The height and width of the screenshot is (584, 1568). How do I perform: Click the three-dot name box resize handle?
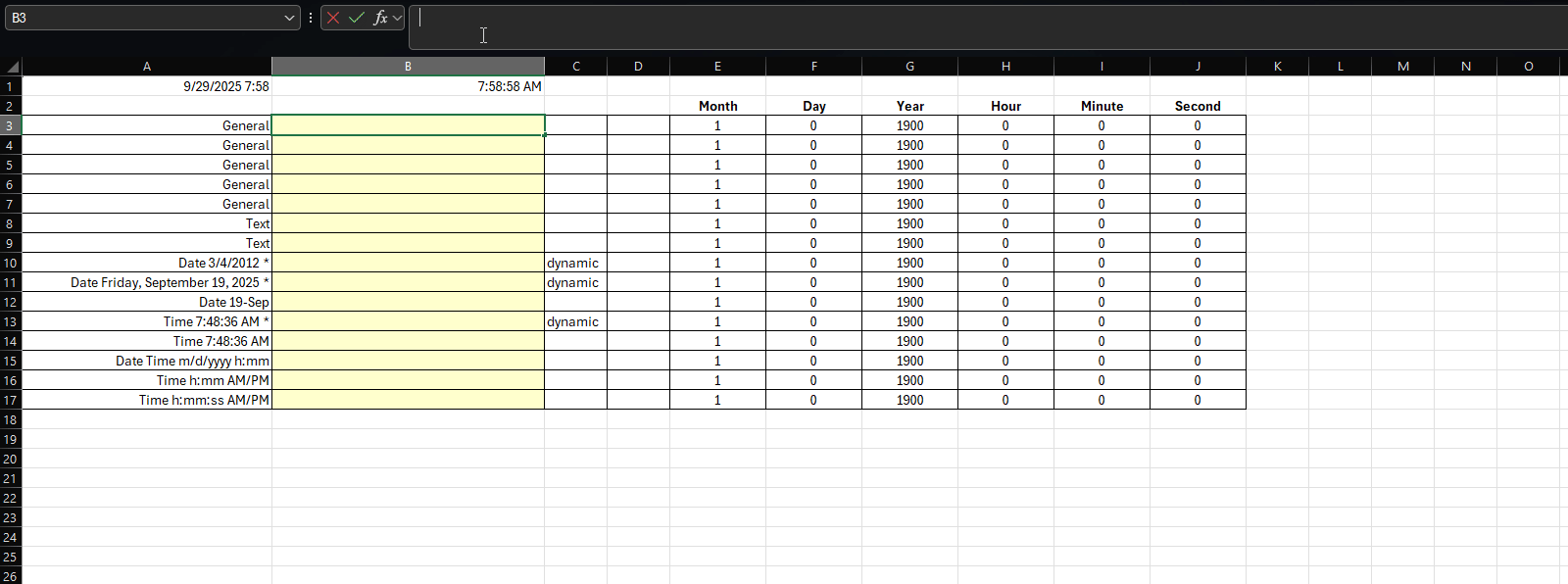click(311, 18)
